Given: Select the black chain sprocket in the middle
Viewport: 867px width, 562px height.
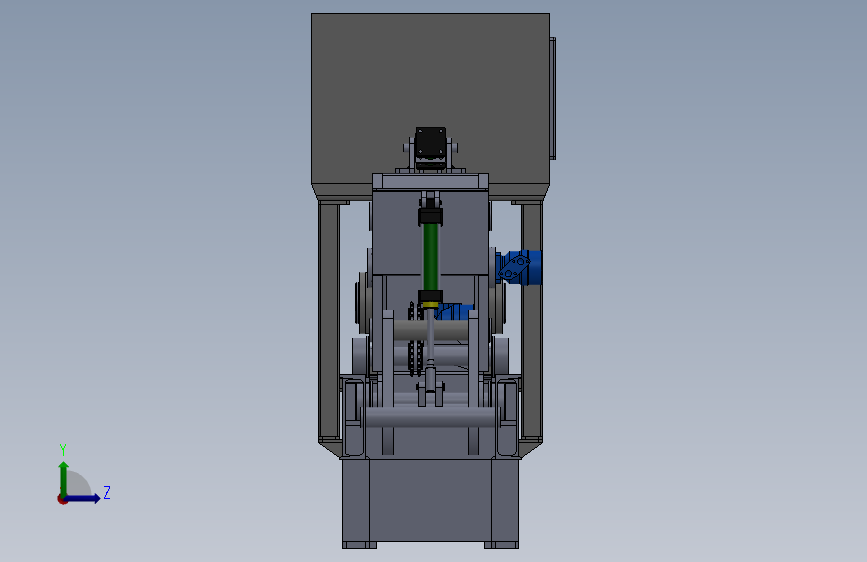Looking at the screenshot, I should click(415, 339).
